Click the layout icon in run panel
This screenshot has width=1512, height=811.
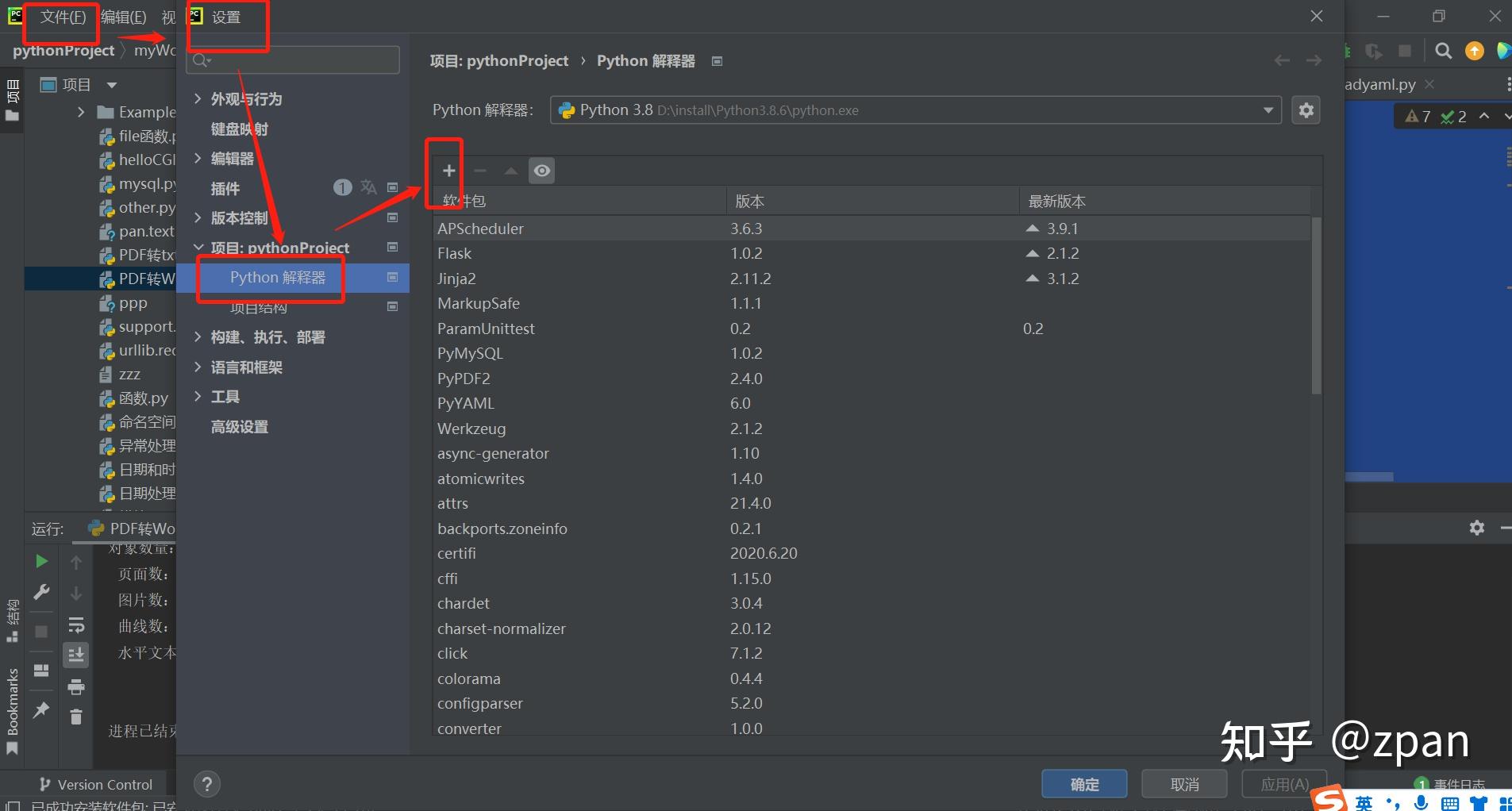[41, 671]
